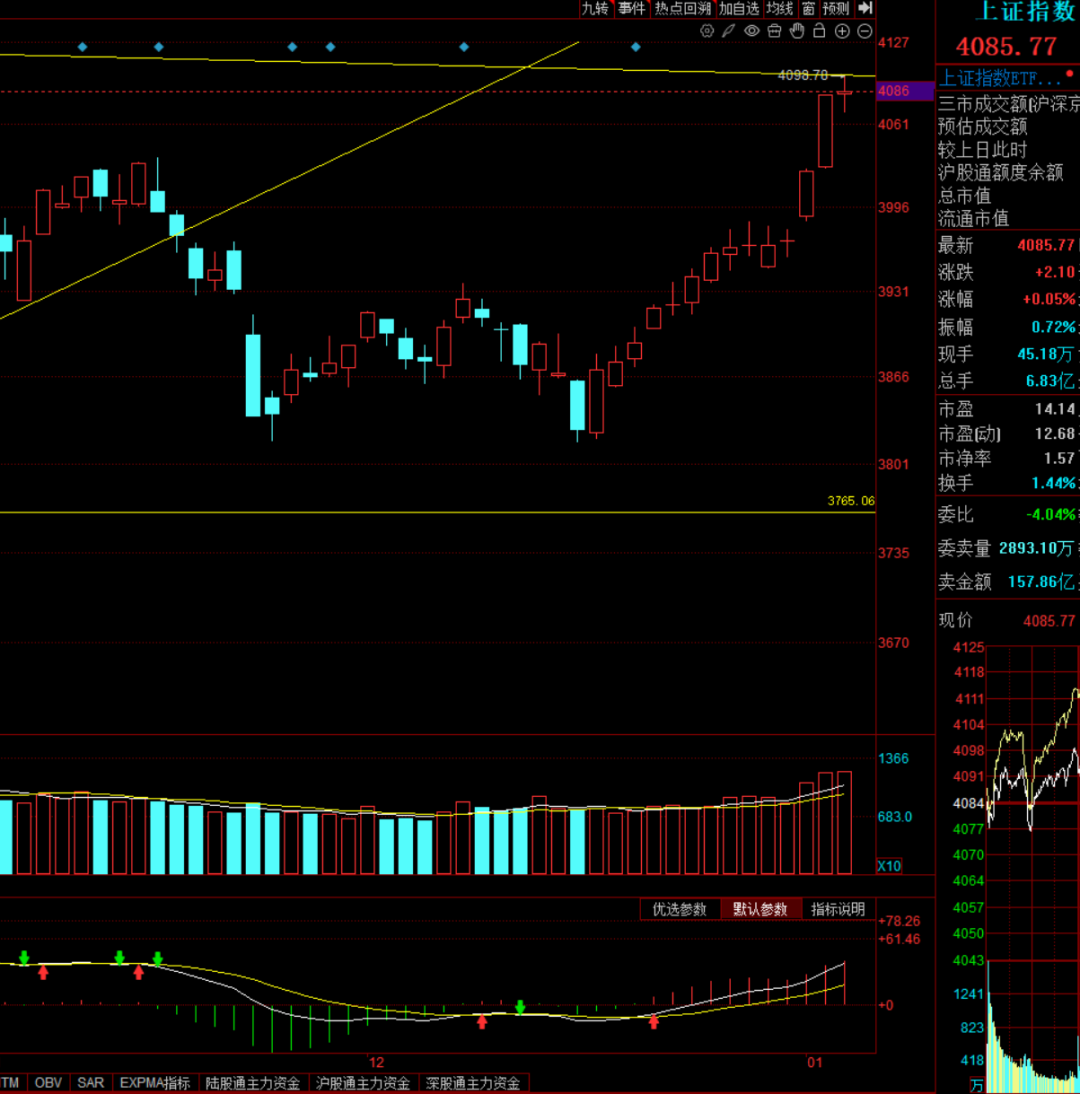Click the first blue diamond event marker
1080x1094 pixels.
click(83, 46)
